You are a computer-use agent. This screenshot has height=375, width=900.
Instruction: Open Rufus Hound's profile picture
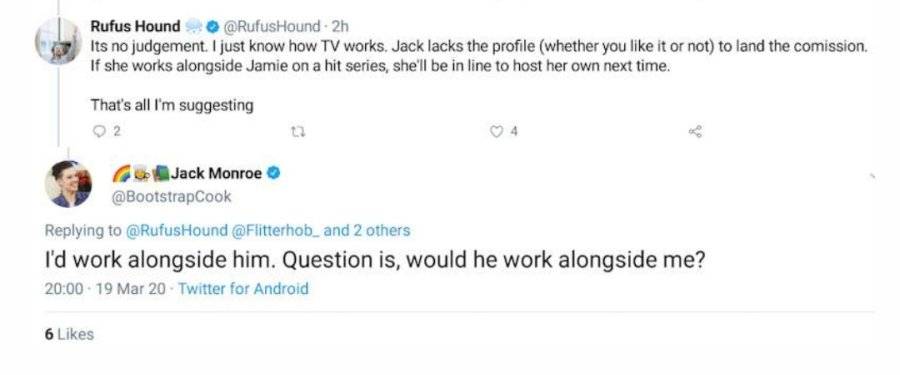click(57, 41)
